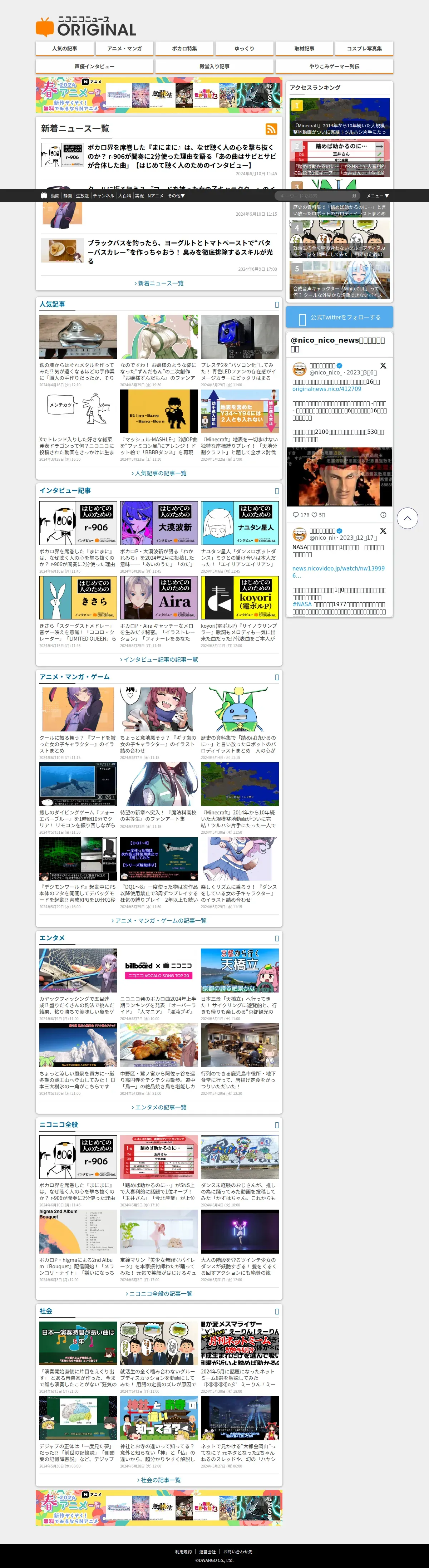Open the アニメ・マンガ navigation tab
Screen dimensions: 429x1568
point(125,49)
